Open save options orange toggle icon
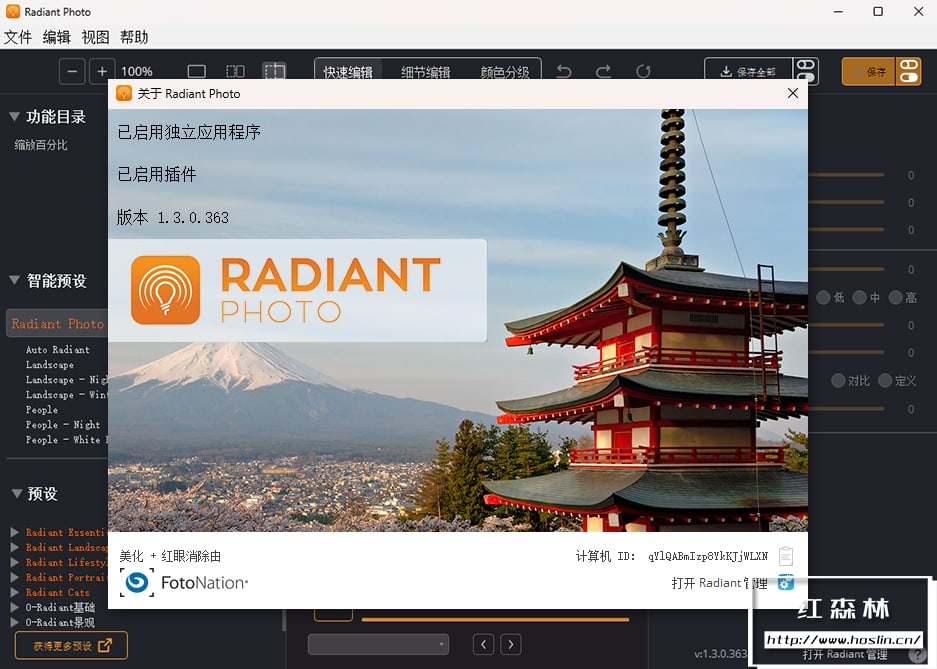 coord(908,72)
